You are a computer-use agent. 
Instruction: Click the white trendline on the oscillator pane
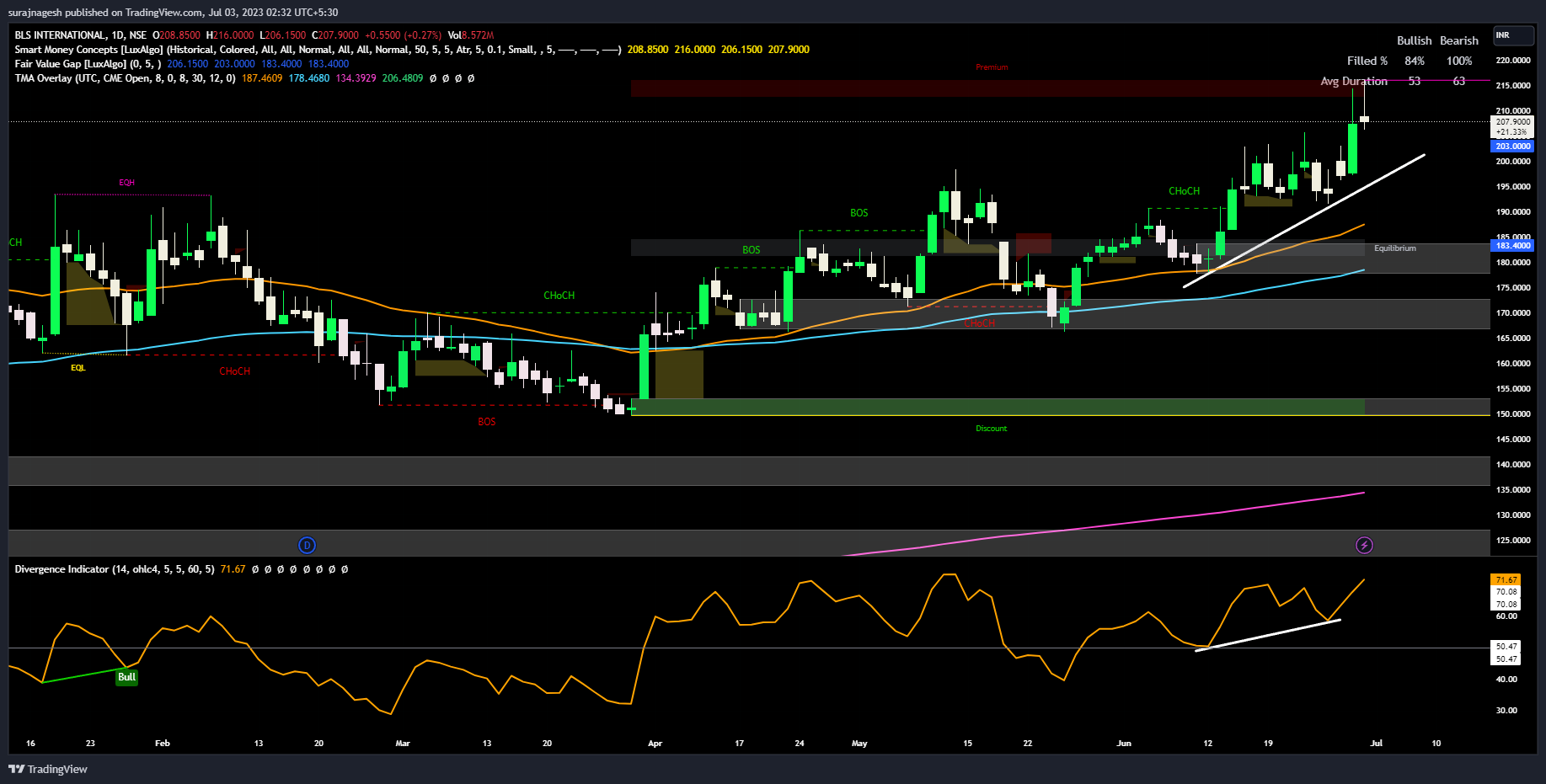click(1268, 635)
